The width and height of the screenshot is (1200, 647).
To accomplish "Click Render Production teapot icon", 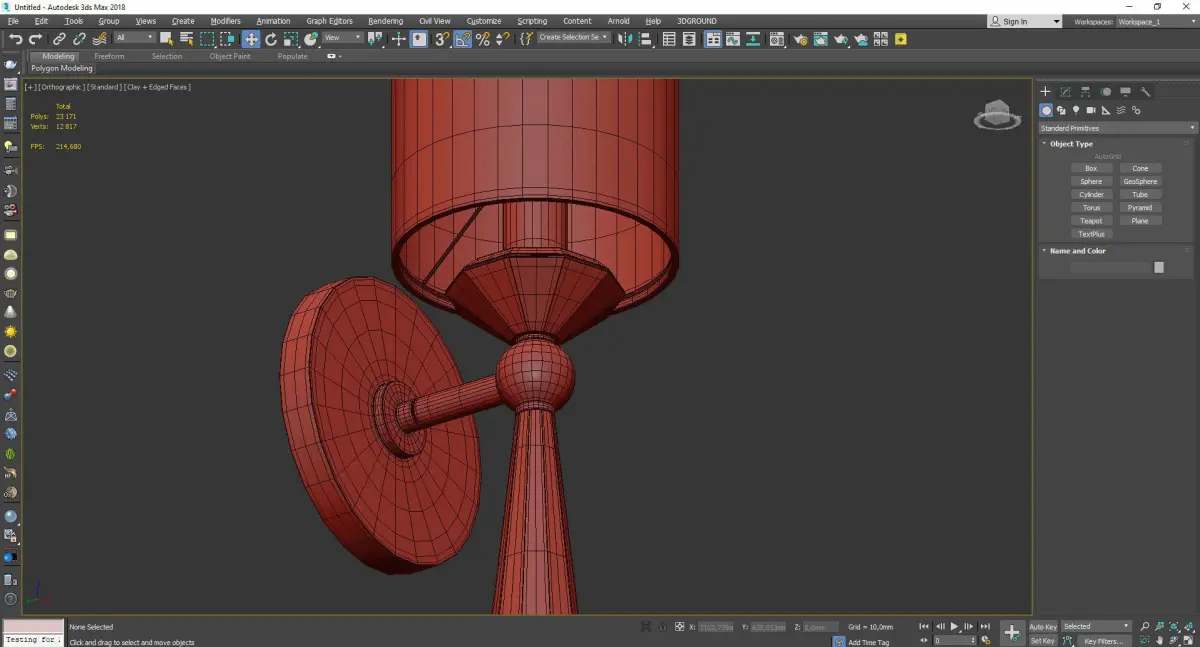I will (x=841, y=39).
